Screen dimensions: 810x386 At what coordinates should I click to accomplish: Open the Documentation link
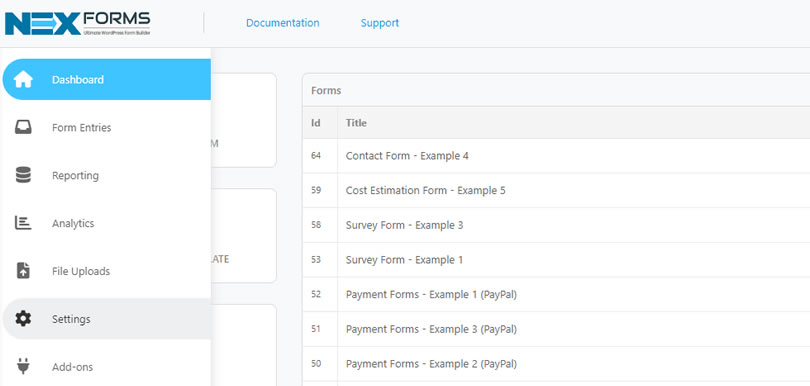tap(283, 23)
